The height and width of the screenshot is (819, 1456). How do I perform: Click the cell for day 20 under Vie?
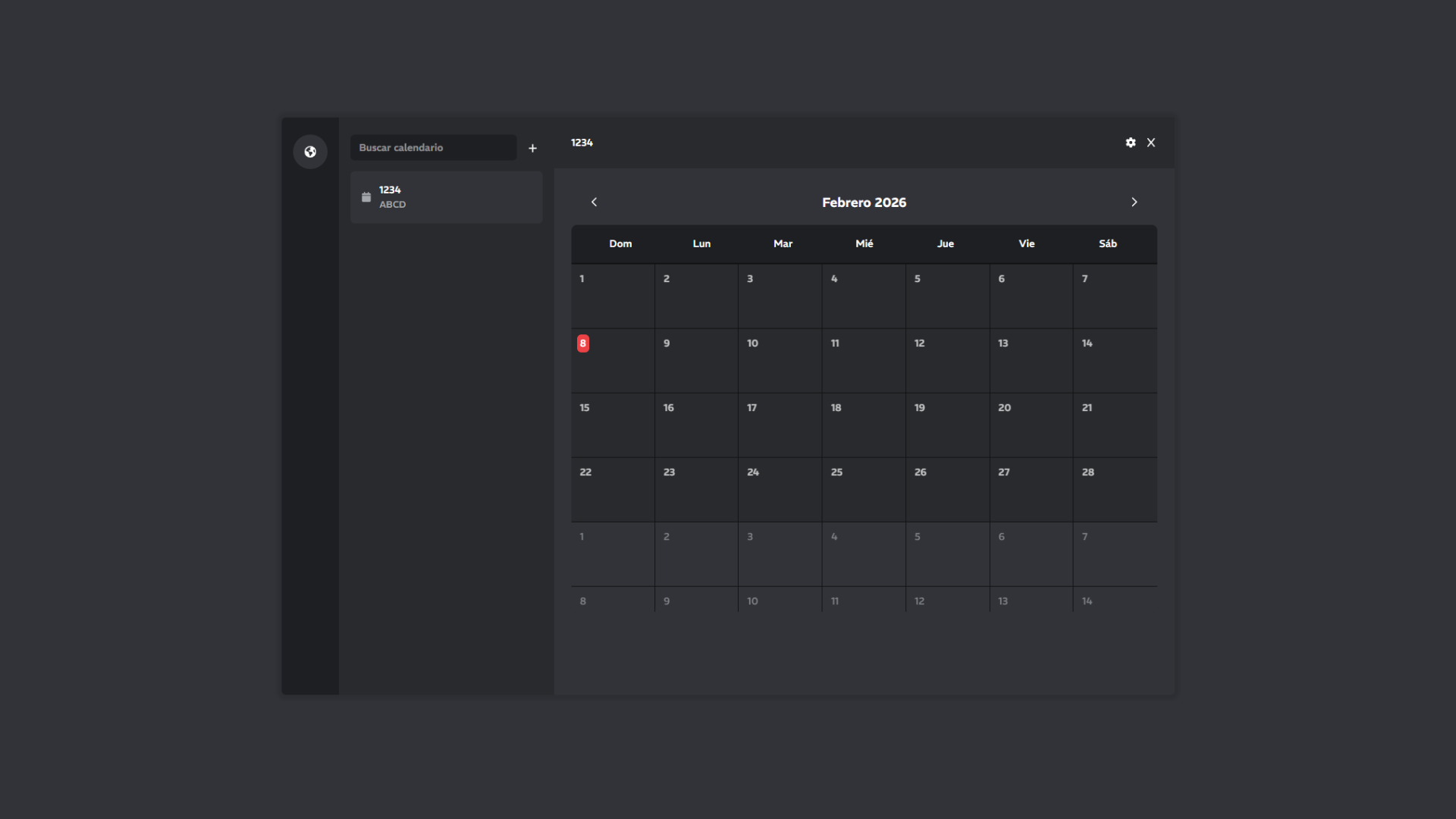pyautogui.click(x=1031, y=425)
